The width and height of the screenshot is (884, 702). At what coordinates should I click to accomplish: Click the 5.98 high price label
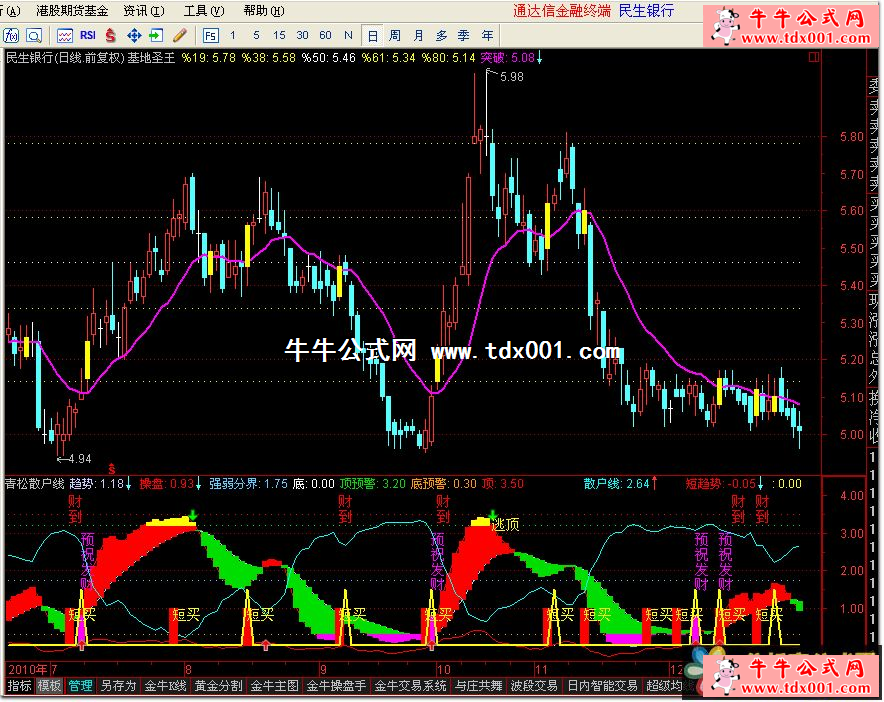click(512, 77)
